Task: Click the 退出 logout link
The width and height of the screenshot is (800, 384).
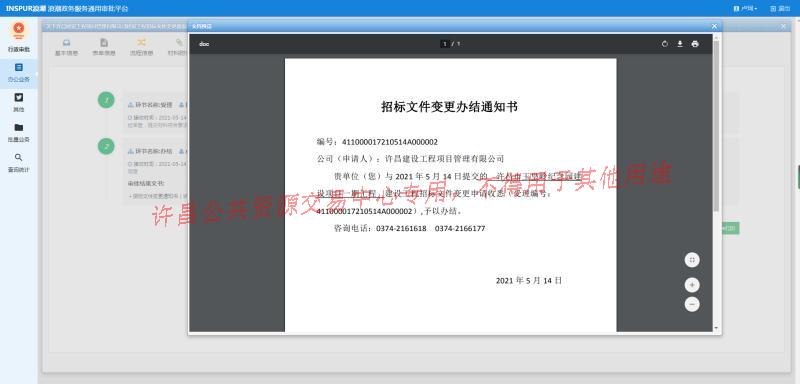Action: coord(780,9)
